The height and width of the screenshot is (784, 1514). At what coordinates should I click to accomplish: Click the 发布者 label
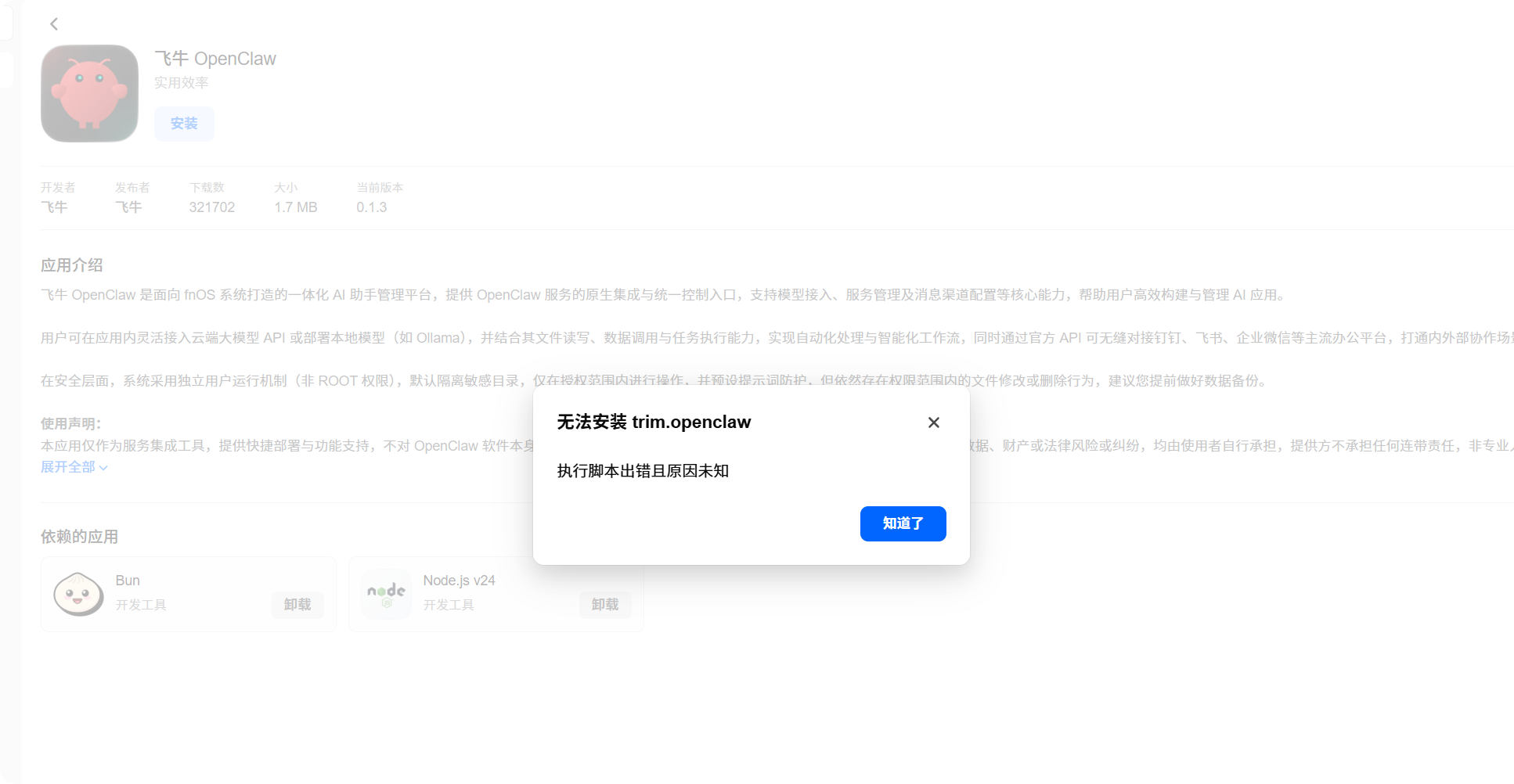pos(132,188)
